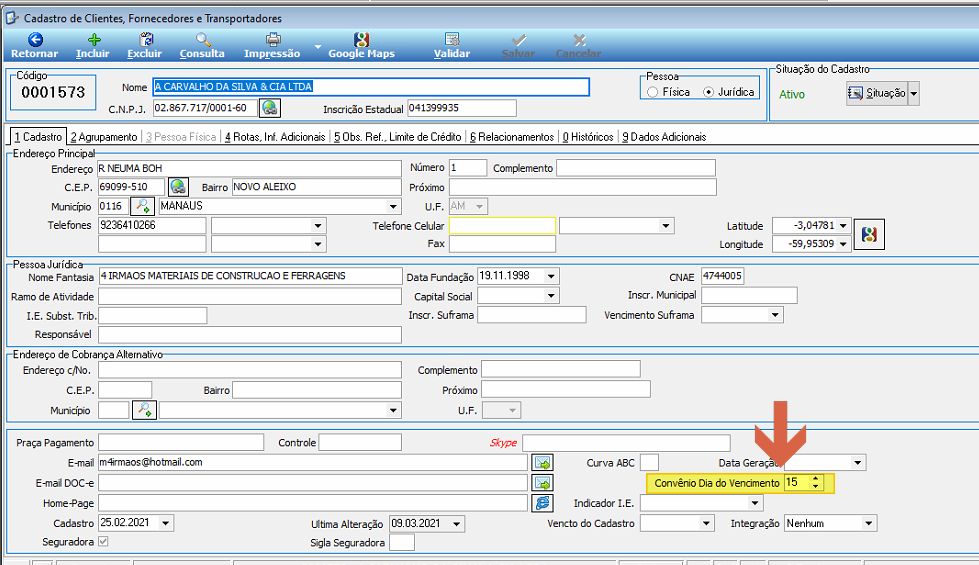The height and width of the screenshot is (565, 979).
Task: Open first Telefones type dropdown
Action: pyautogui.click(x=318, y=225)
